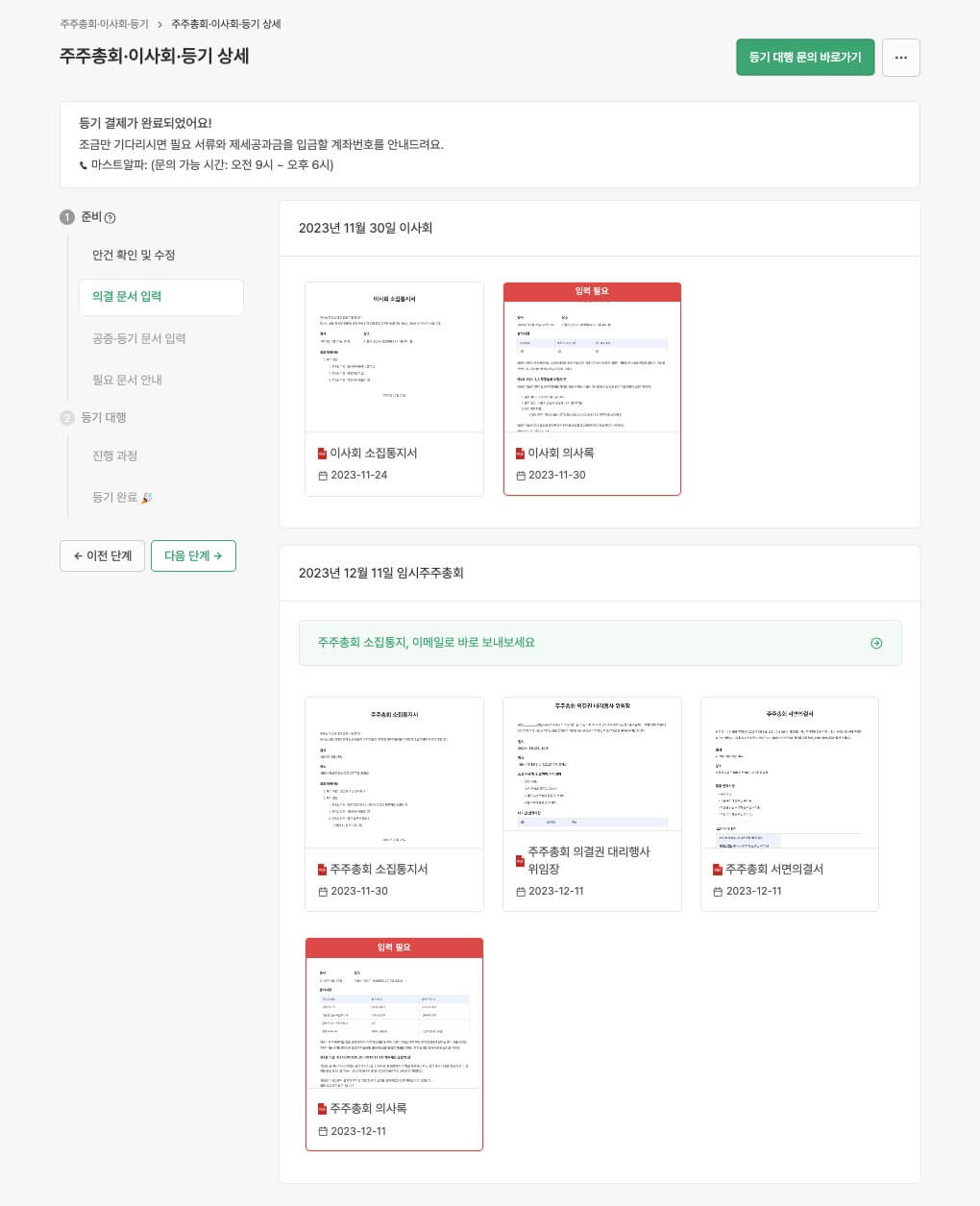Screen dimensions: 980x1206
Task: Click the 이전 단계 button
Action: click(102, 555)
